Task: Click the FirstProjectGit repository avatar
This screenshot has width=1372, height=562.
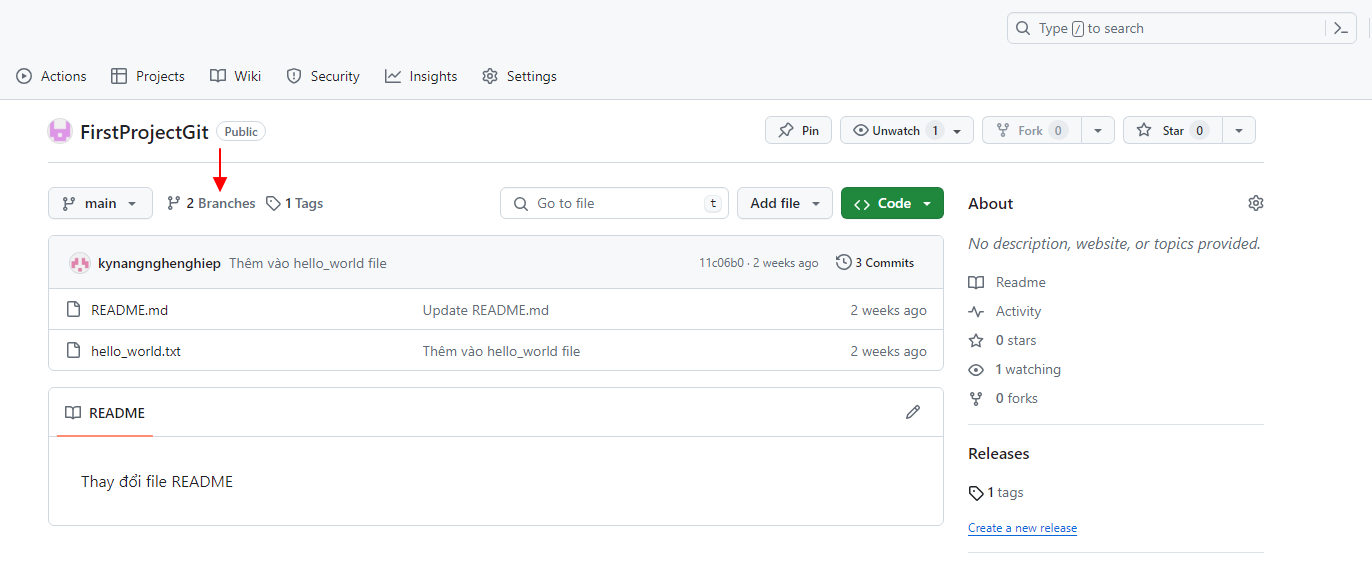Action: [60, 131]
